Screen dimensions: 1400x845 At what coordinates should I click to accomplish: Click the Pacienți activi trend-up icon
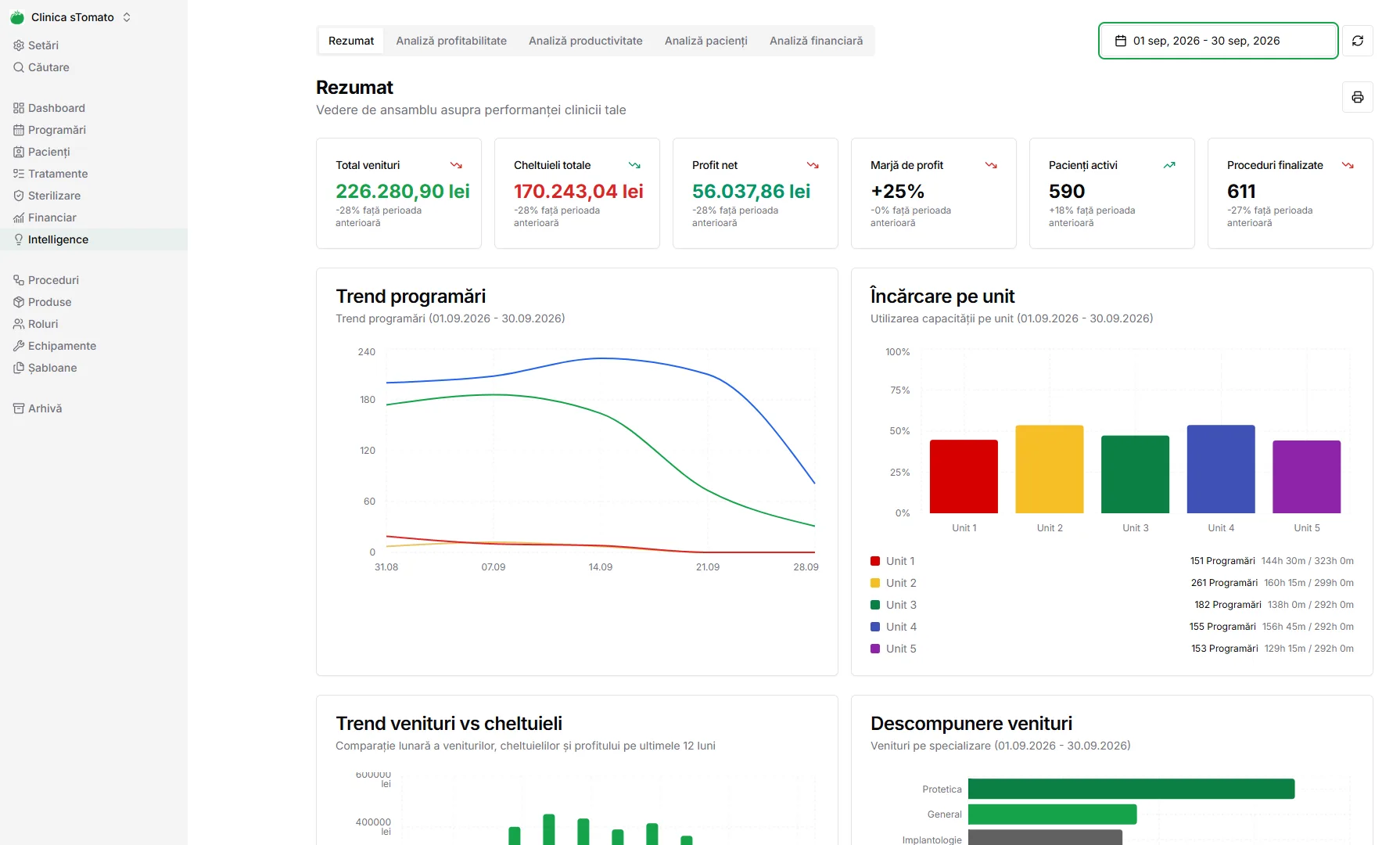(x=1169, y=165)
